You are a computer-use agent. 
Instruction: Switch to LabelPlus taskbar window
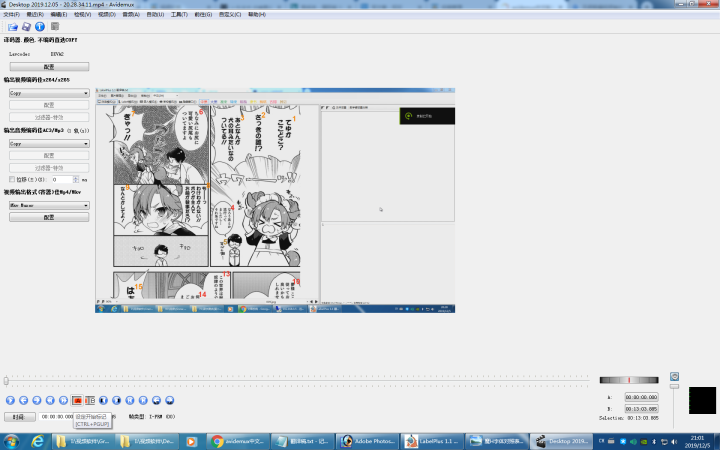click(x=432, y=442)
